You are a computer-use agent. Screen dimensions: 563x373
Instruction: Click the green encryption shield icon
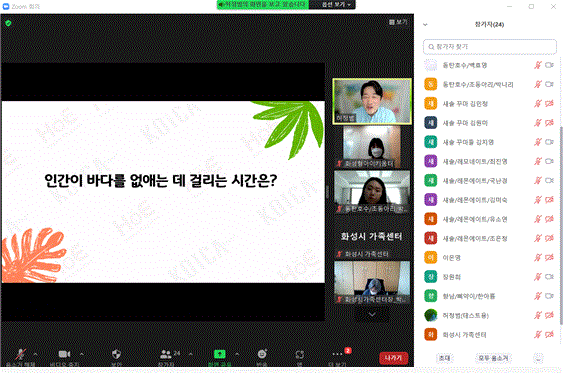[x=8, y=23]
